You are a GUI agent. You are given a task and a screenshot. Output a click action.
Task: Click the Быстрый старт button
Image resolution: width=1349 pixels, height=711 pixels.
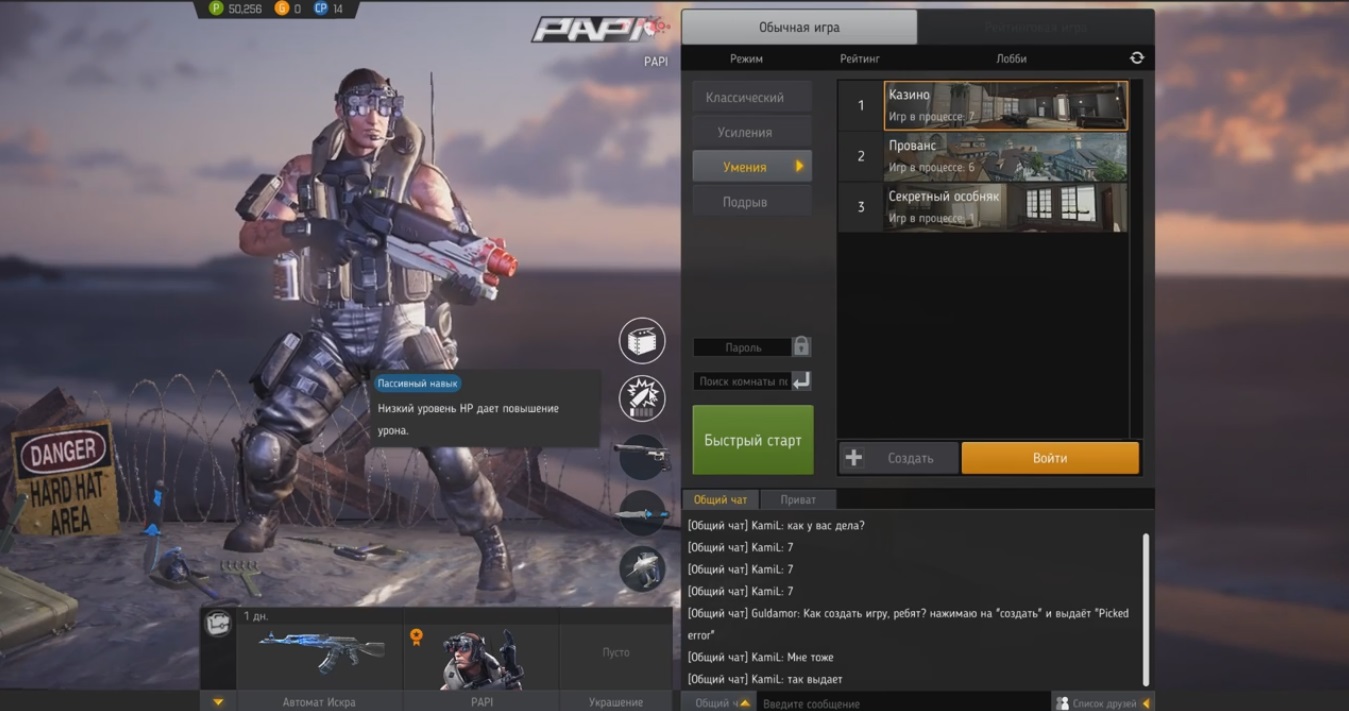[x=753, y=440]
